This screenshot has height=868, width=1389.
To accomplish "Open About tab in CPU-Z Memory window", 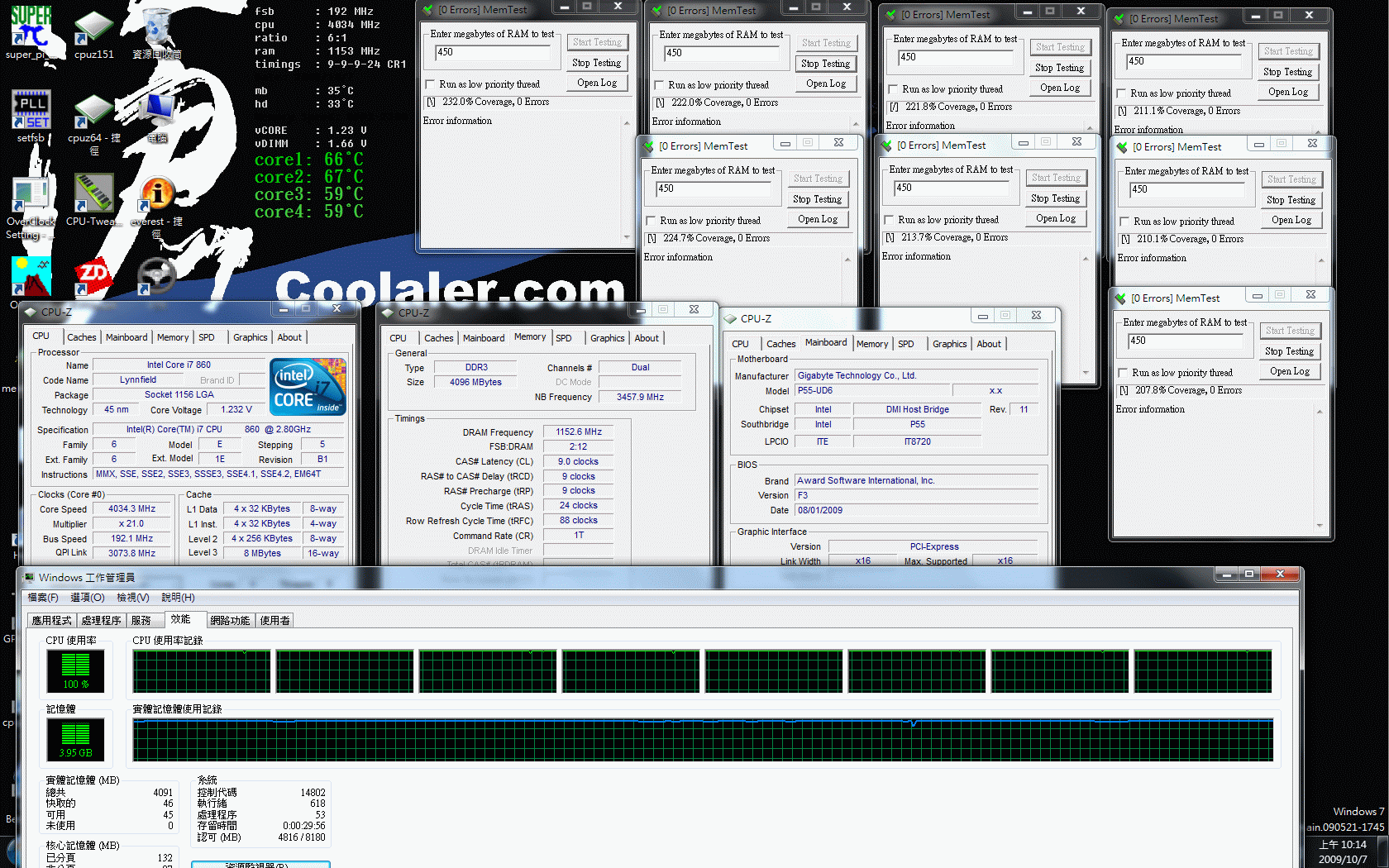I will point(647,338).
